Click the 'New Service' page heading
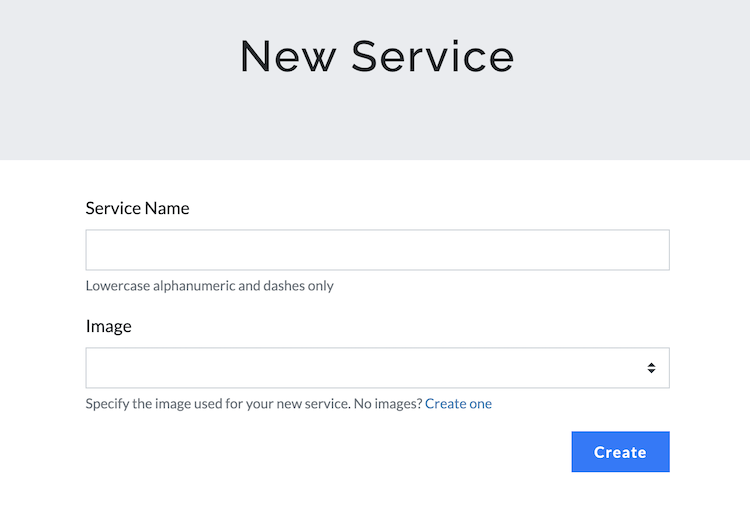 tap(376, 56)
